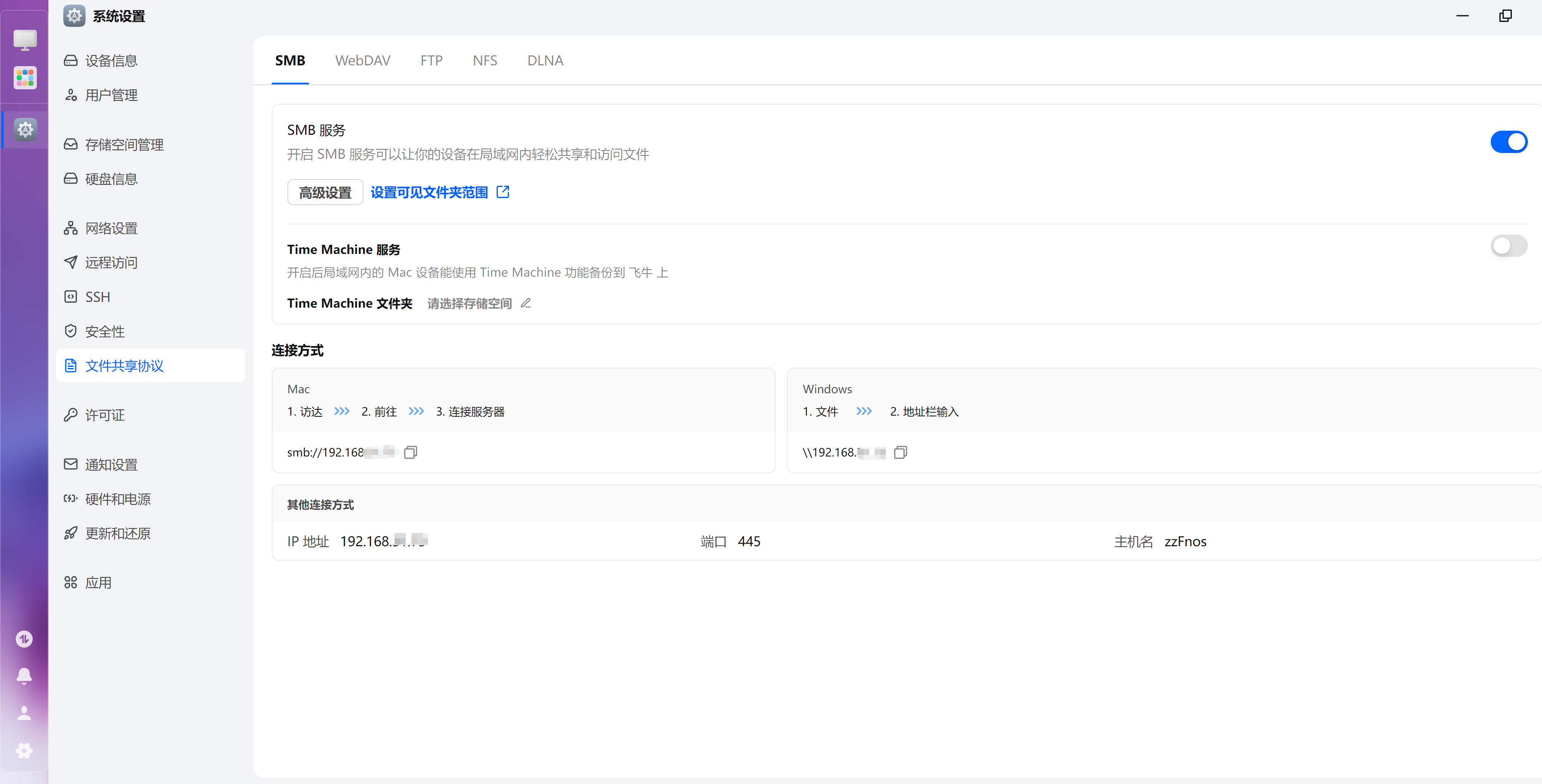Open the gear icon at the dock bottom

pyautogui.click(x=24, y=751)
